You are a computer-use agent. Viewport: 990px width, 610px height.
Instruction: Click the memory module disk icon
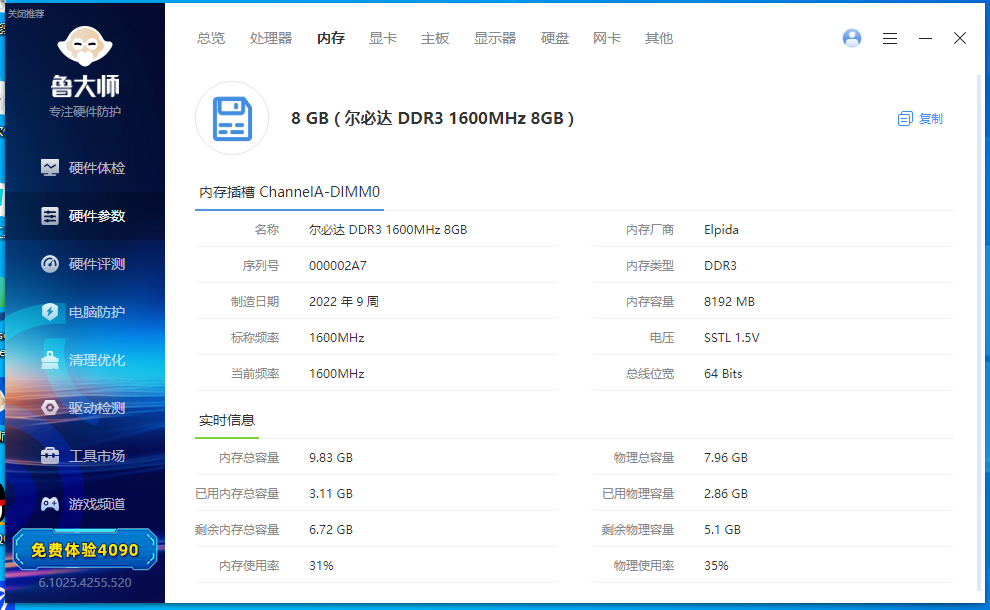pos(232,118)
